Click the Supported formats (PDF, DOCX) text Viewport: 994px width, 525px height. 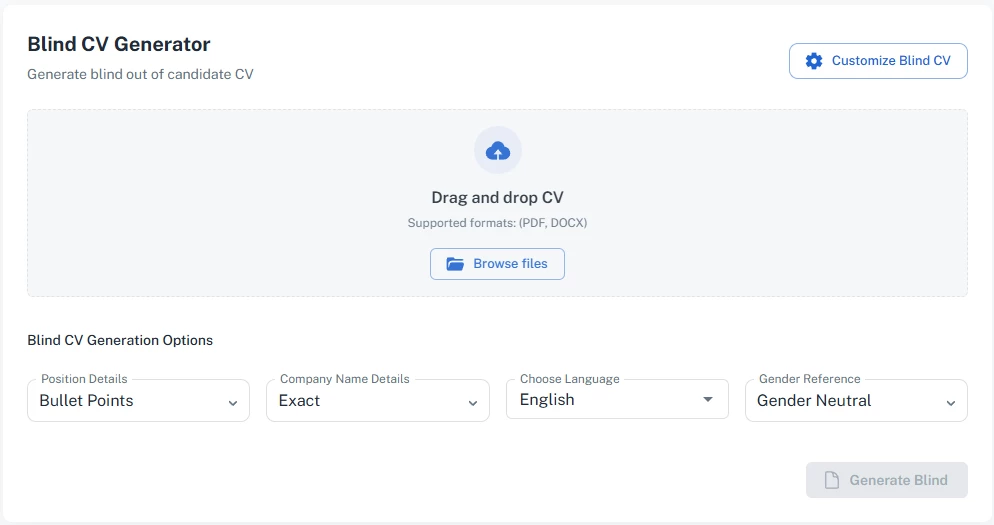click(497, 223)
